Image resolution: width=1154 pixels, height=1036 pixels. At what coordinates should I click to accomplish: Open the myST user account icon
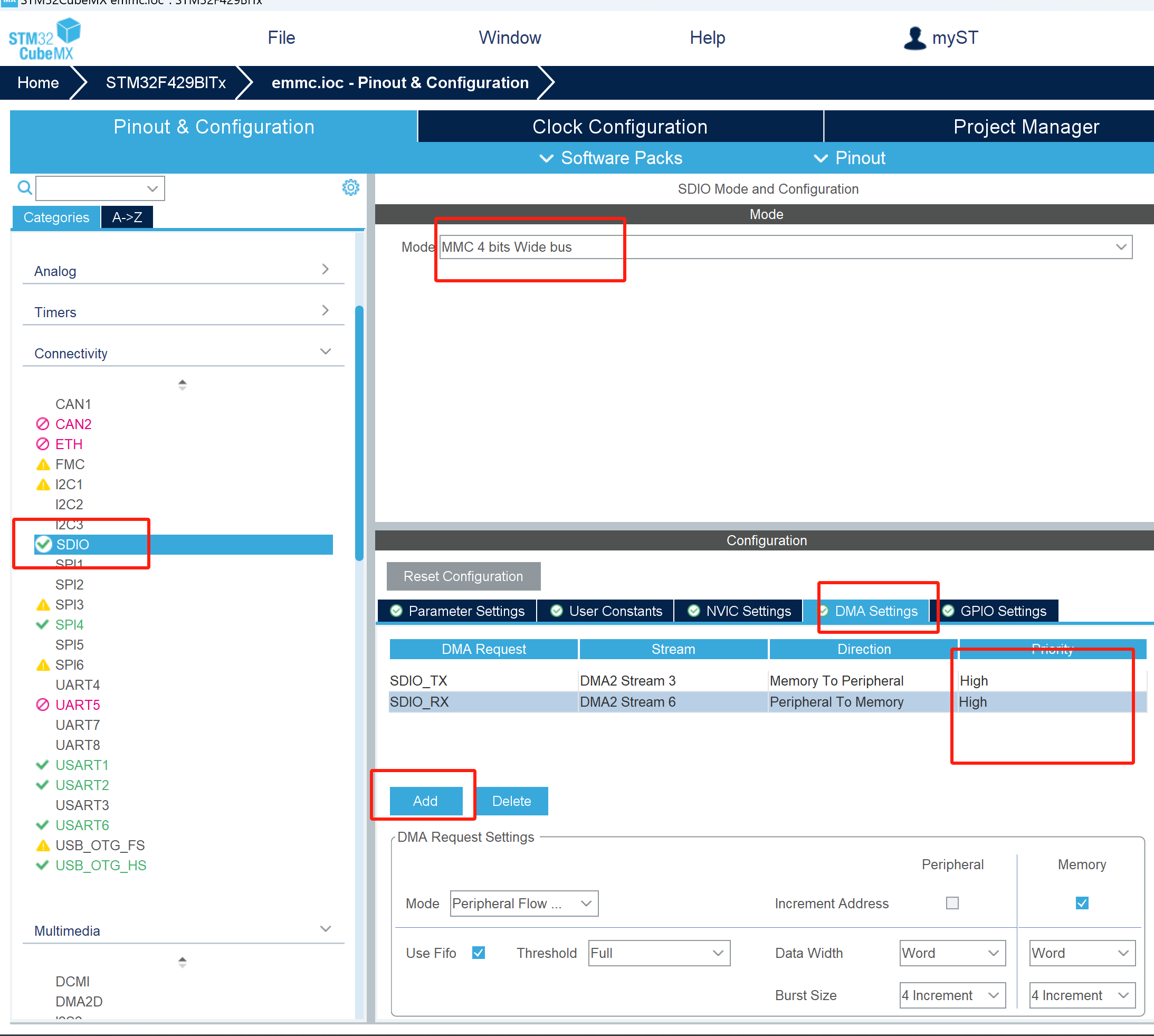click(x=914, y=38)
